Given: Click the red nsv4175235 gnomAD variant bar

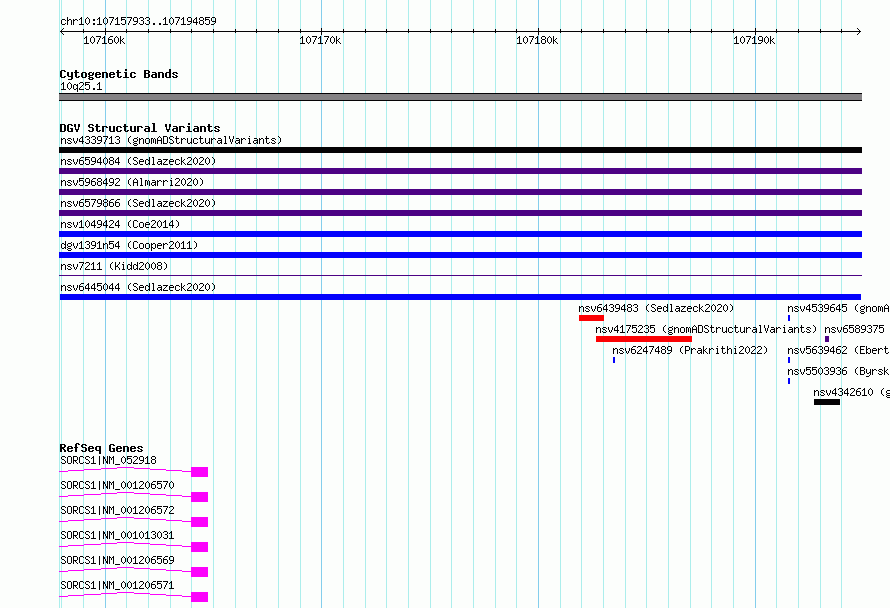Looking at the screenshot, I should [x=644, y=339].
